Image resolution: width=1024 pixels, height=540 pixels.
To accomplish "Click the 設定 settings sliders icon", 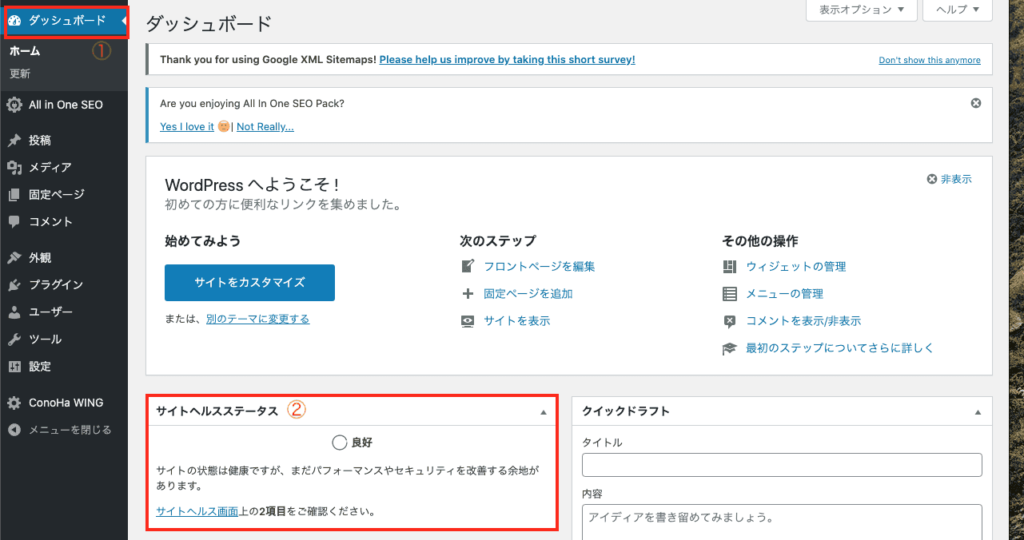I will (x=14, y=366).
